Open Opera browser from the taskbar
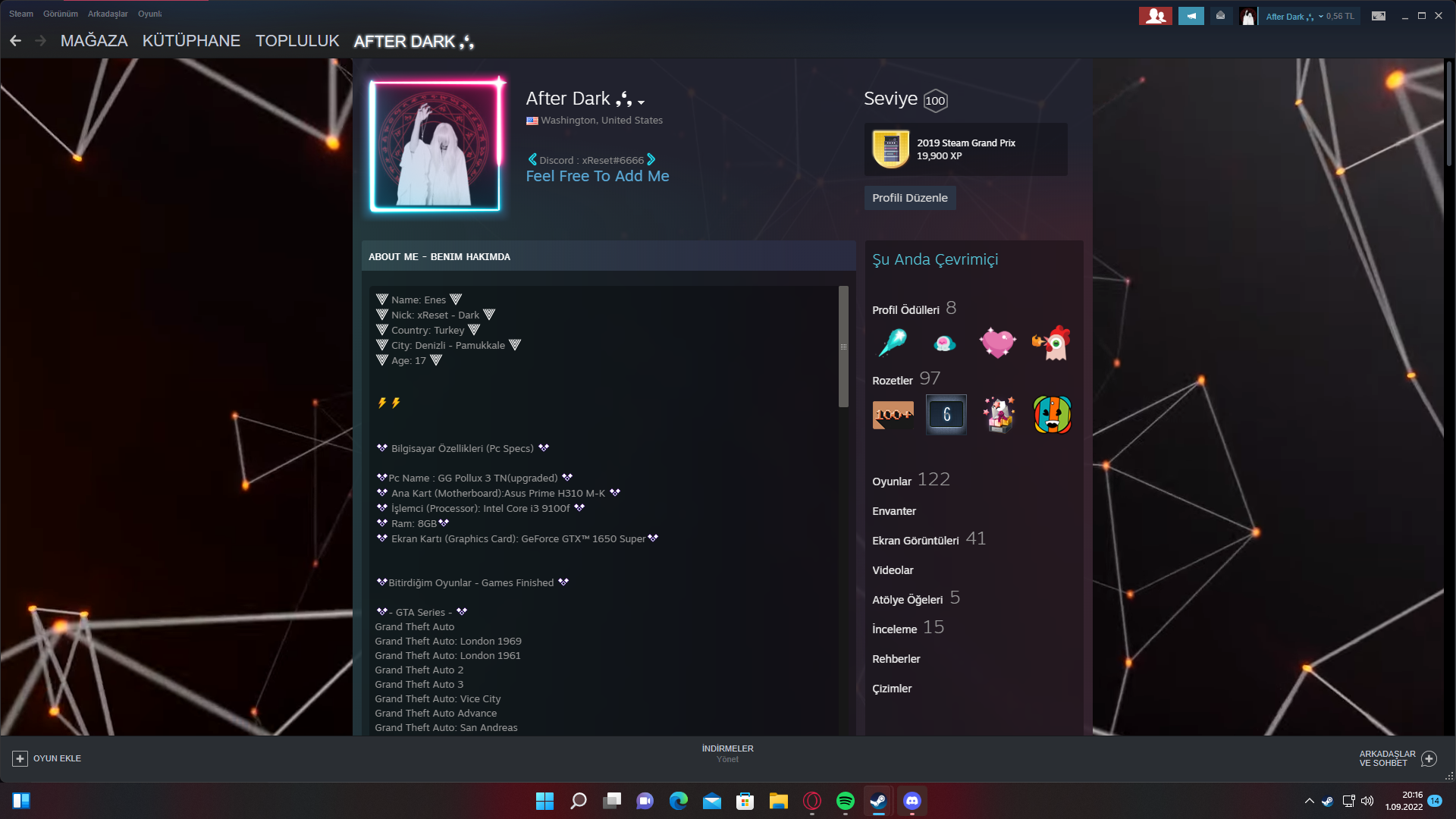 click(811, 801)
